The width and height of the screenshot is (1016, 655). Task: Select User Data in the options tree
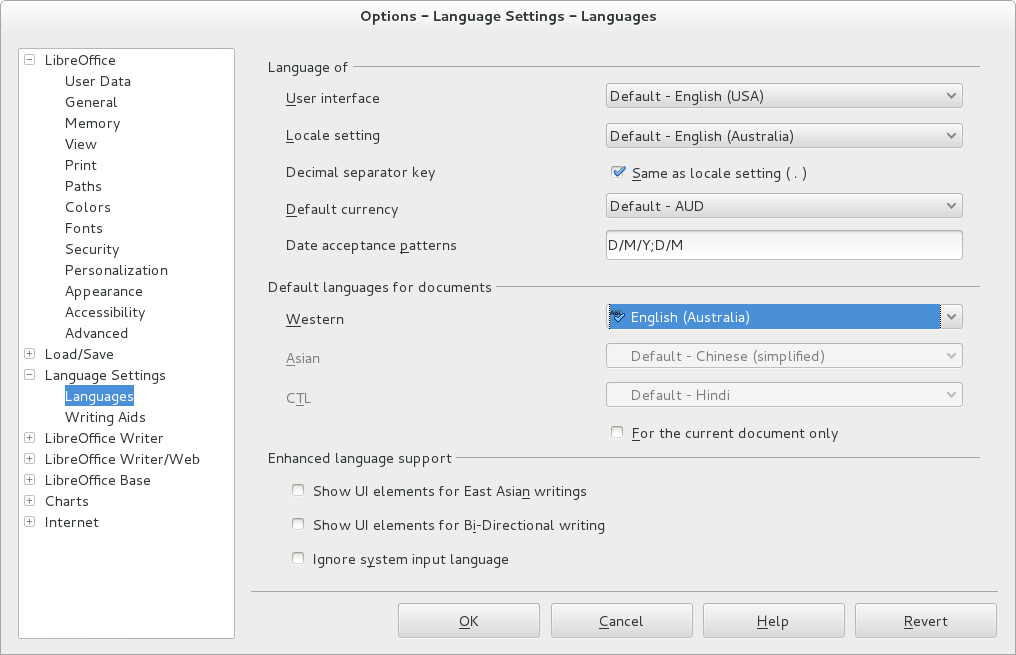(x=98, y=81)
